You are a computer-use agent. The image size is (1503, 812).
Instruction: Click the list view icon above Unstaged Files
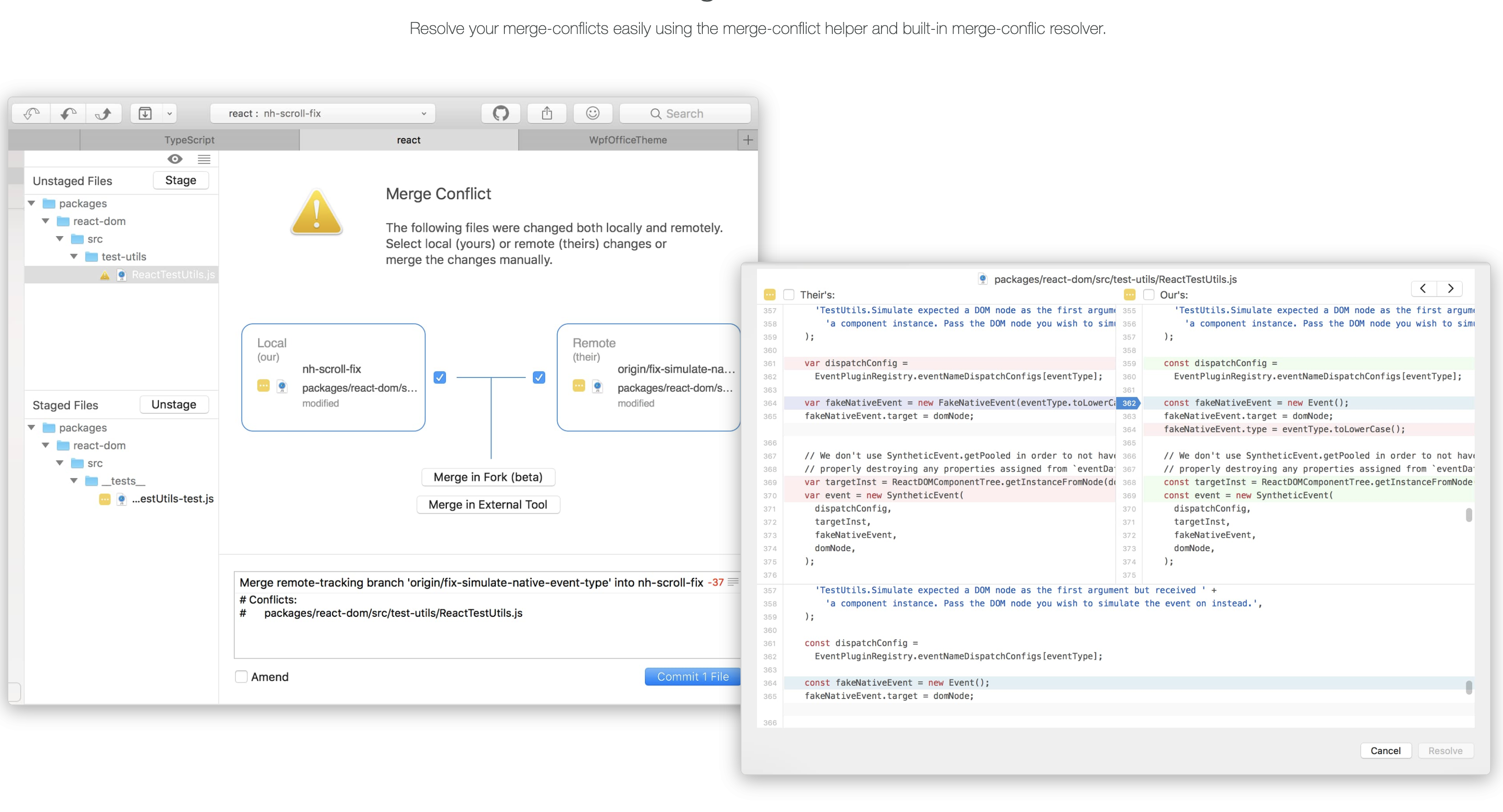[x=203, y=159]
